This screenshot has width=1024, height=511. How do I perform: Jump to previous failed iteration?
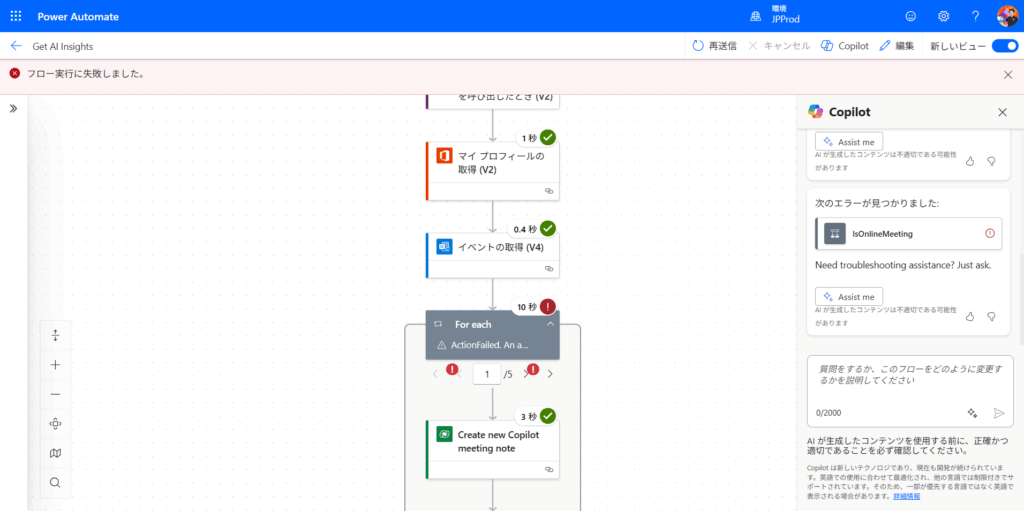[x=455, y=372]
